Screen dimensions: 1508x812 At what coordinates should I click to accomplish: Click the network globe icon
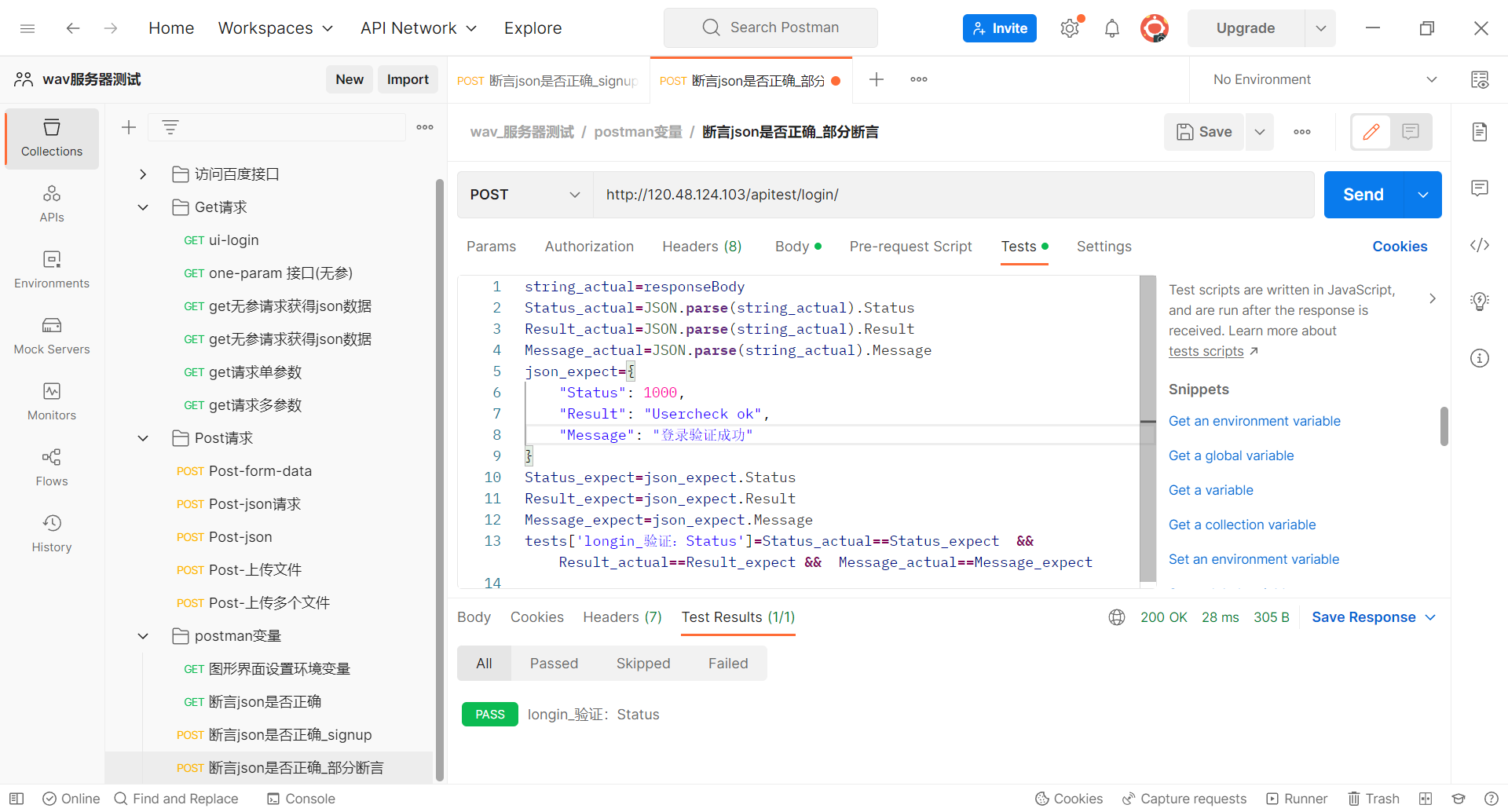point(1117,617)
